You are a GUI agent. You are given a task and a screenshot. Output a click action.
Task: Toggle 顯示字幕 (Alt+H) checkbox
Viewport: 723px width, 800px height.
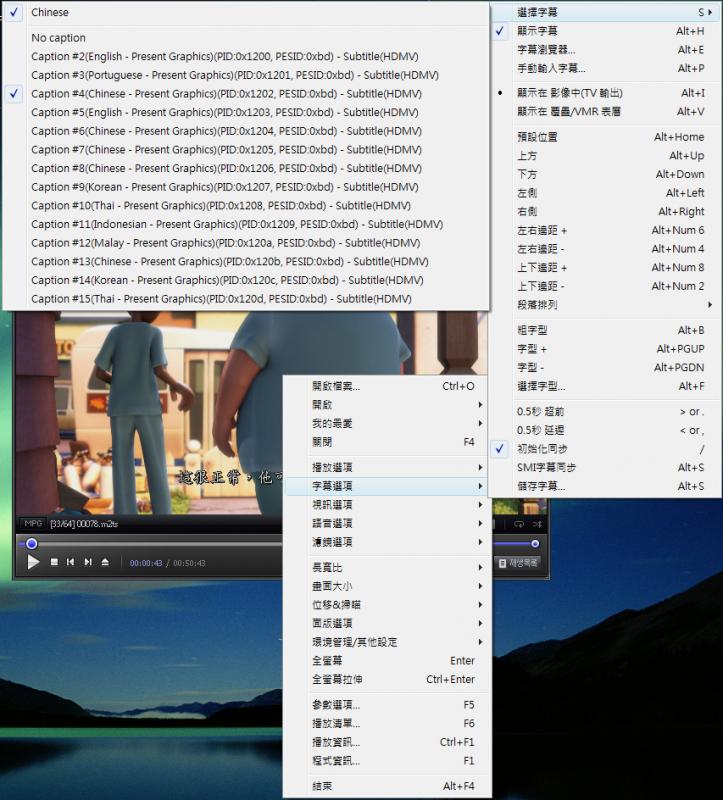[605, 31]
